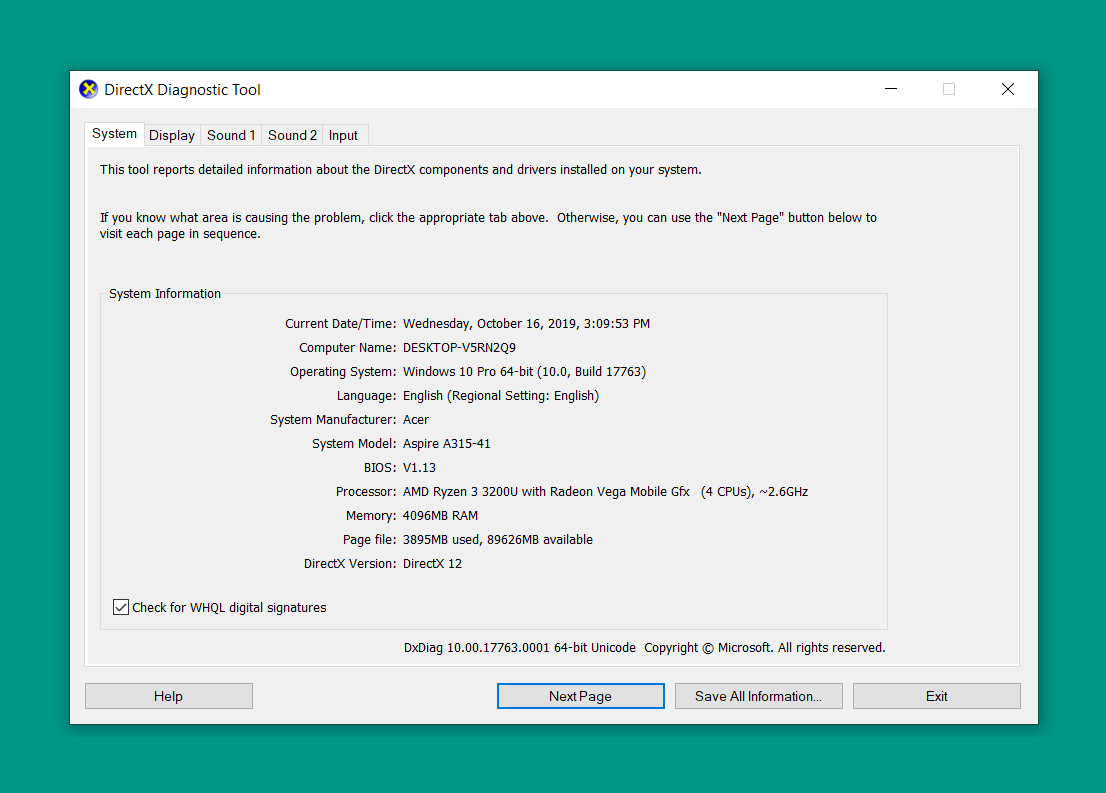Click the date value Wednesday, October 16, 2019
The width and height of the screenshot is (1106, 793).
526,324
